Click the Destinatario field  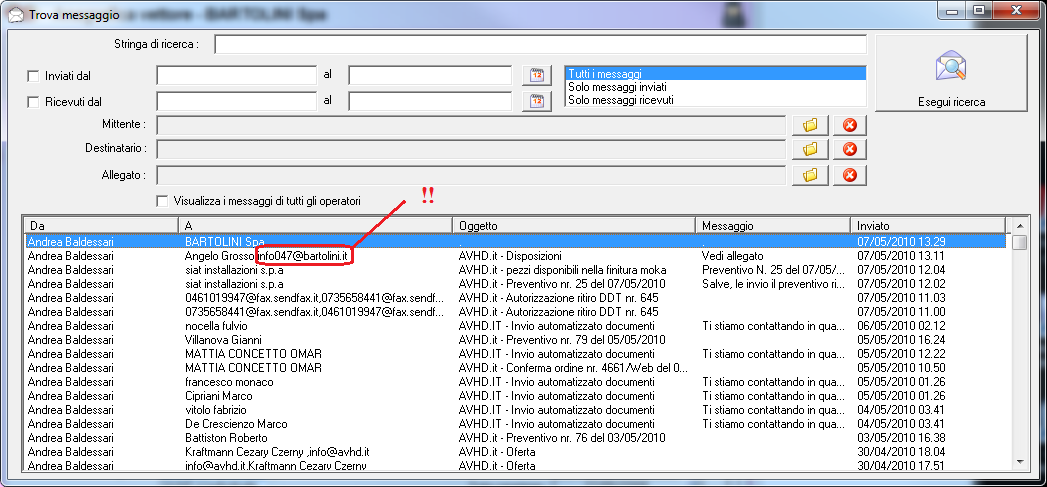coord(471,148)
